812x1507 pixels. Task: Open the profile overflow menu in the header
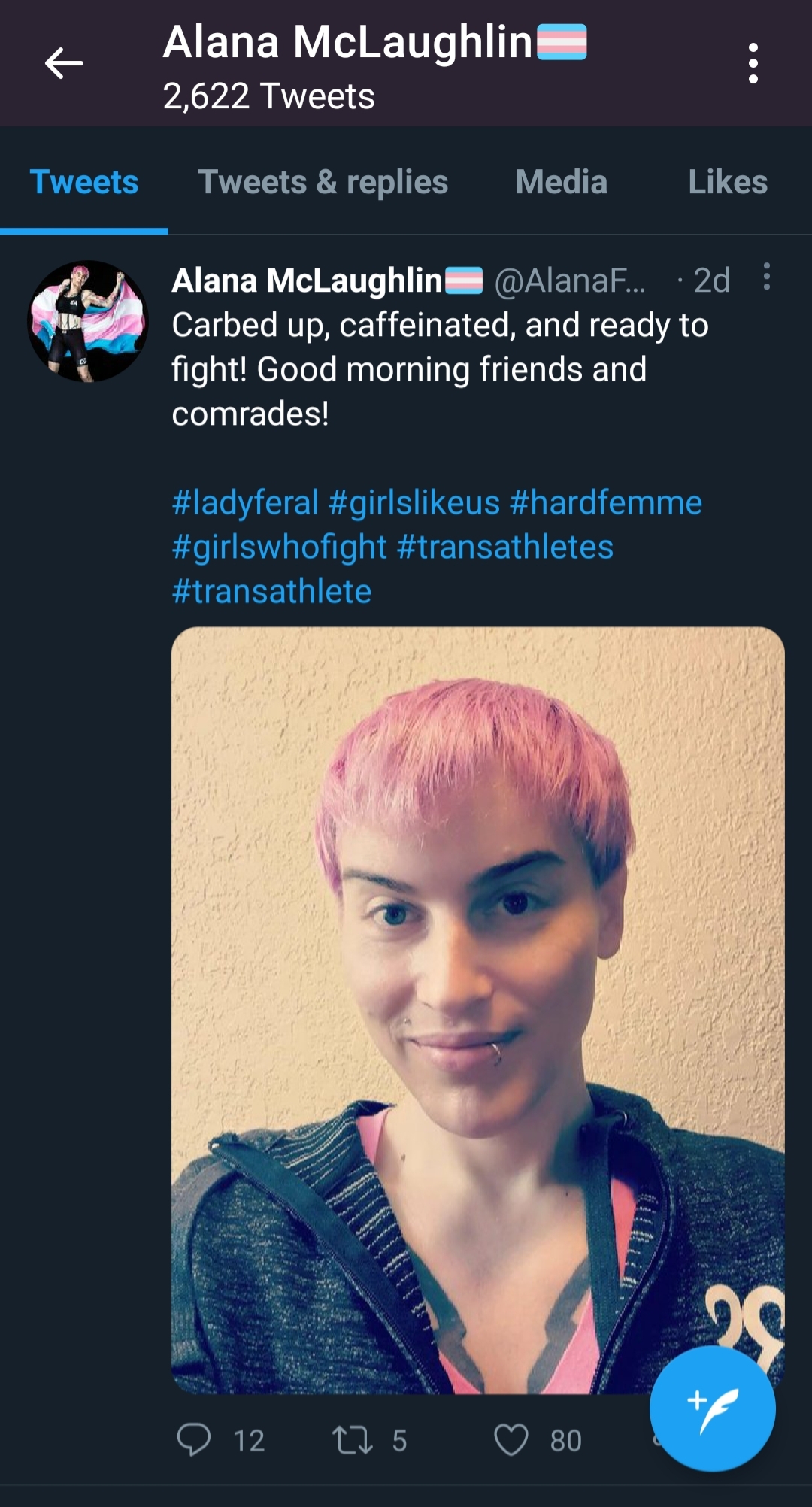(x=753, y=63)
